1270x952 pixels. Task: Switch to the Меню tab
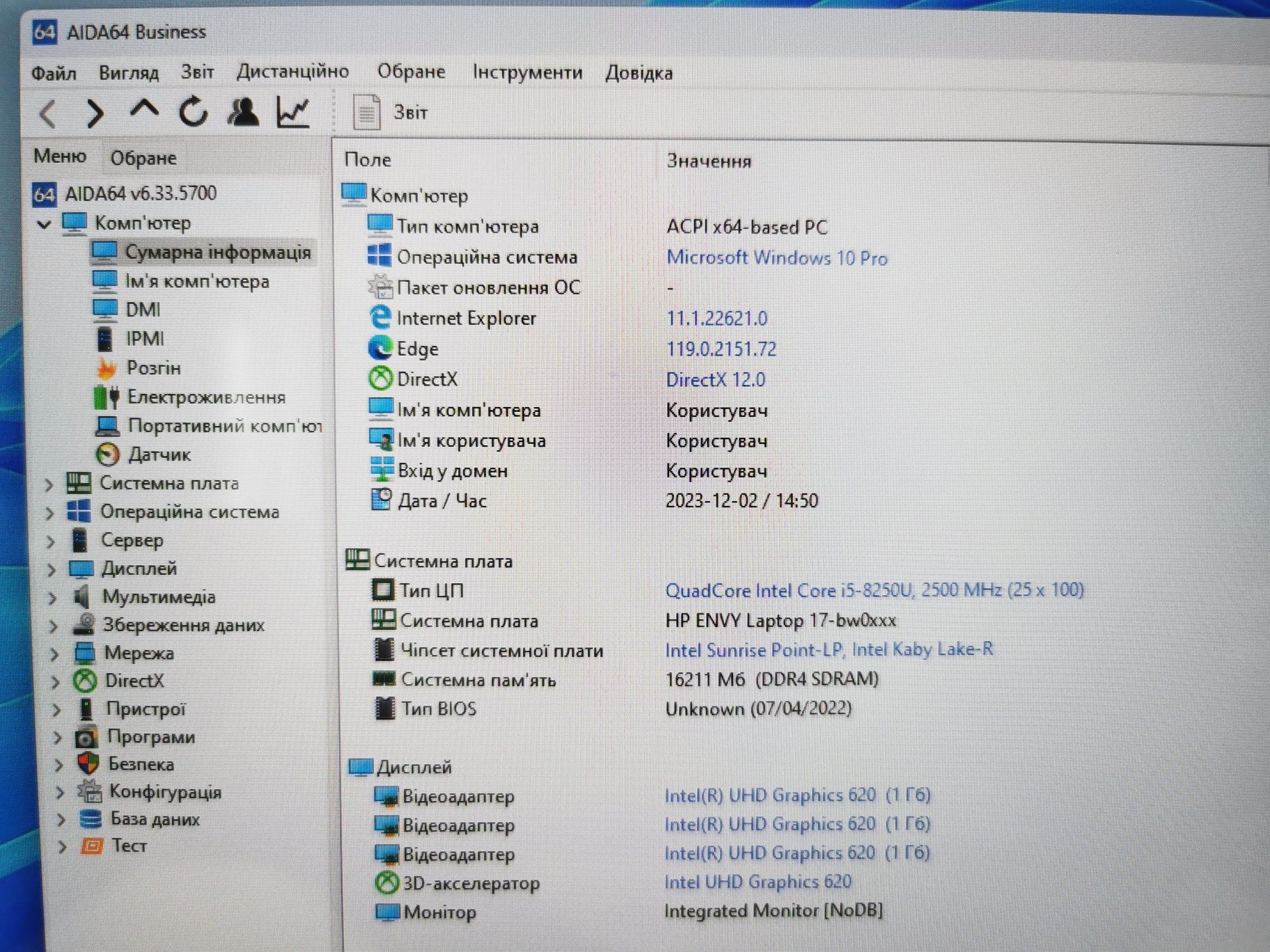[60, 156]
